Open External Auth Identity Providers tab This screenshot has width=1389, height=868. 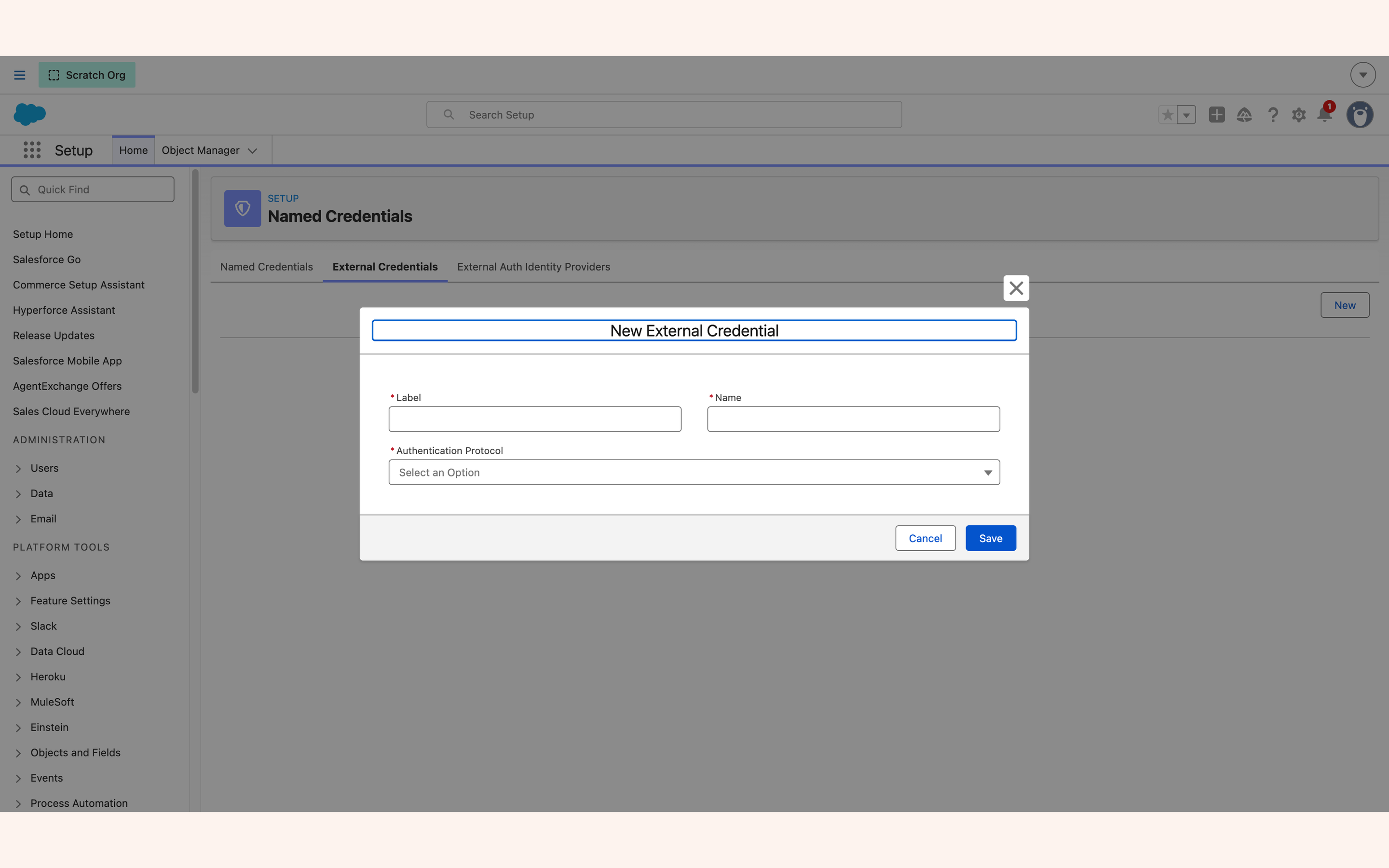tap(534, 267)
